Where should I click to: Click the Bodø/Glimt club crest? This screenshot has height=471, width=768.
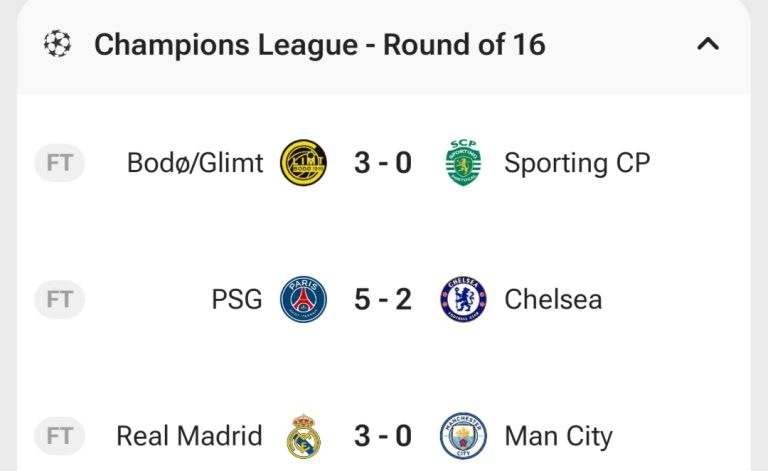point(303,163)
